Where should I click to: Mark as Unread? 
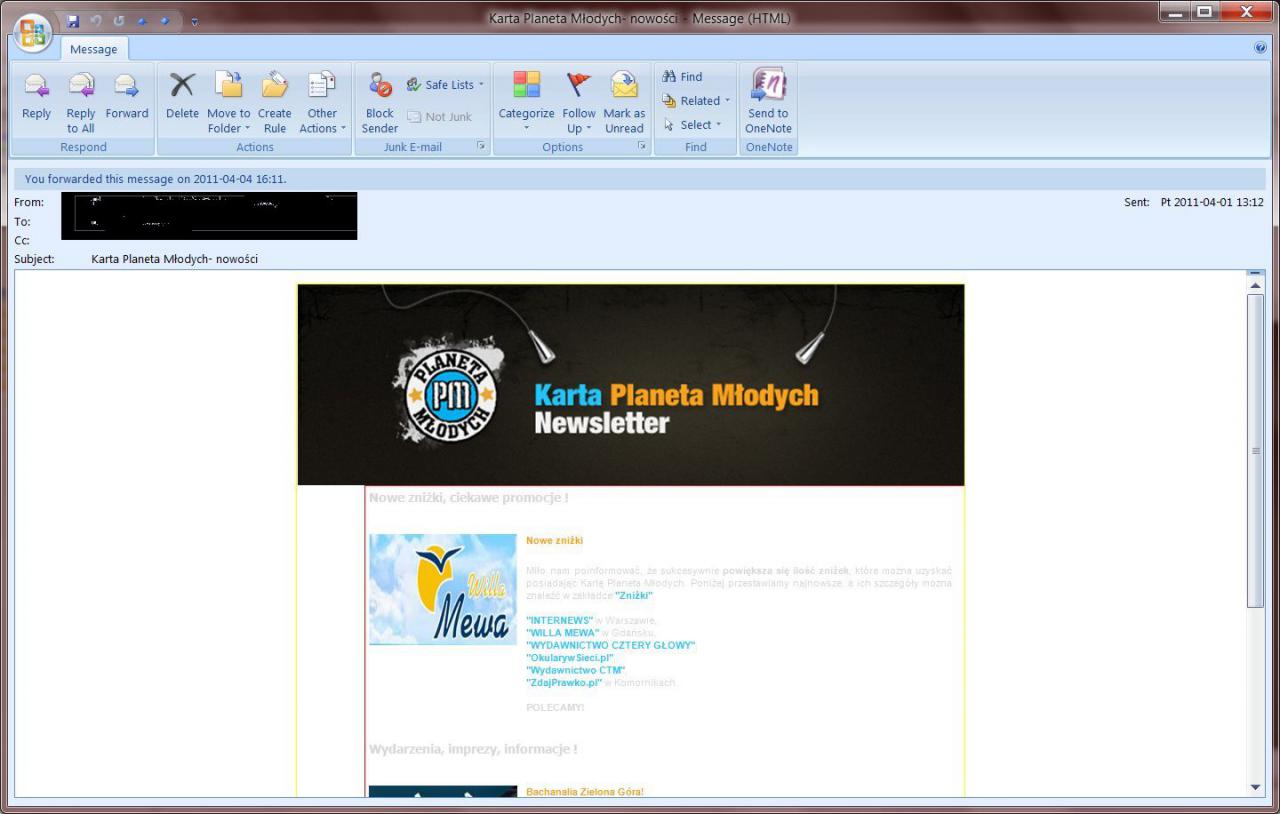click(624, 103)
